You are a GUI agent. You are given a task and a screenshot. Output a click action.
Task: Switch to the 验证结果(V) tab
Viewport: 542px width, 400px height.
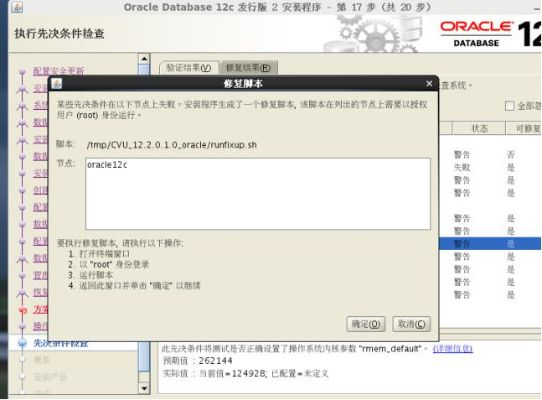tap(189, 68)
